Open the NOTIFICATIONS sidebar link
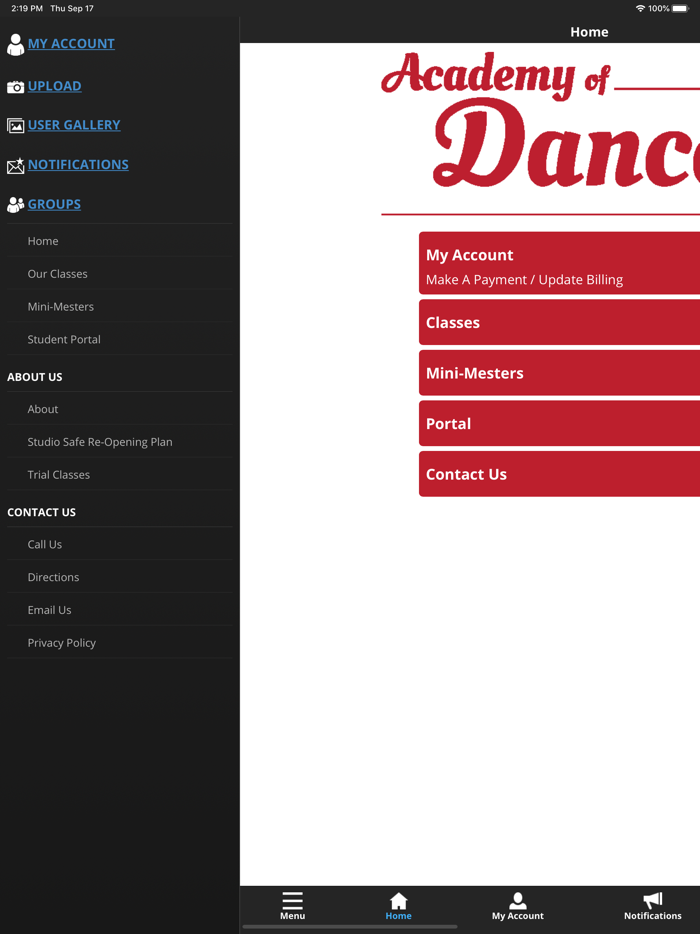The image size is (700, 934). point(78,164)
